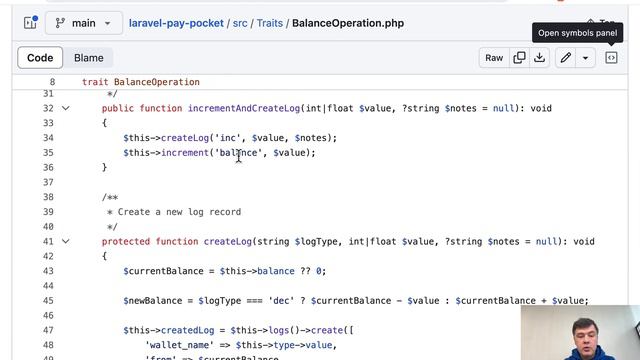Click line number 35
The image size is (640, 360).
[48, 153]
